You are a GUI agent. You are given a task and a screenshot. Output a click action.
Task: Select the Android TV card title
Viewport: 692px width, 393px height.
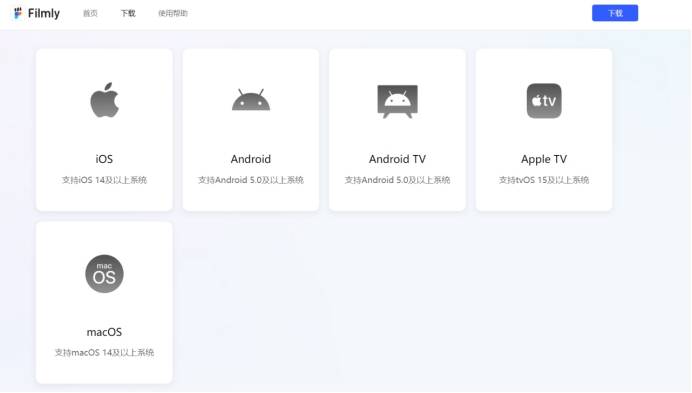(397, 159)
